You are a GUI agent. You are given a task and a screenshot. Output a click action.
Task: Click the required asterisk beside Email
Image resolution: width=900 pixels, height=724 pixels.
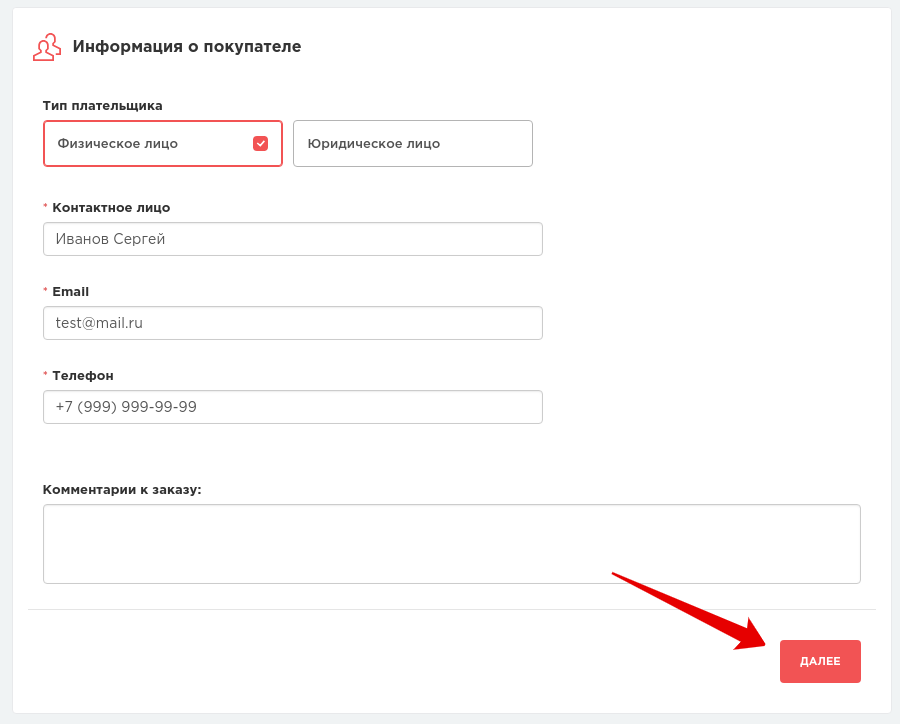point(45,292)
